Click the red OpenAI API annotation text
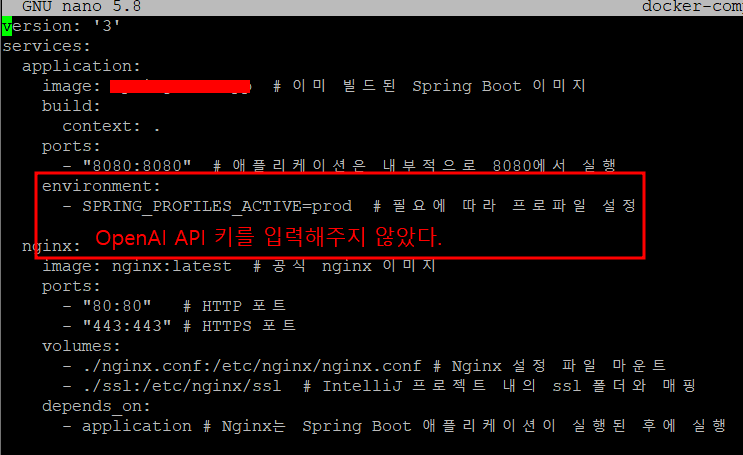This screenshot has height=455, width=743. click(x=268, y=239)
